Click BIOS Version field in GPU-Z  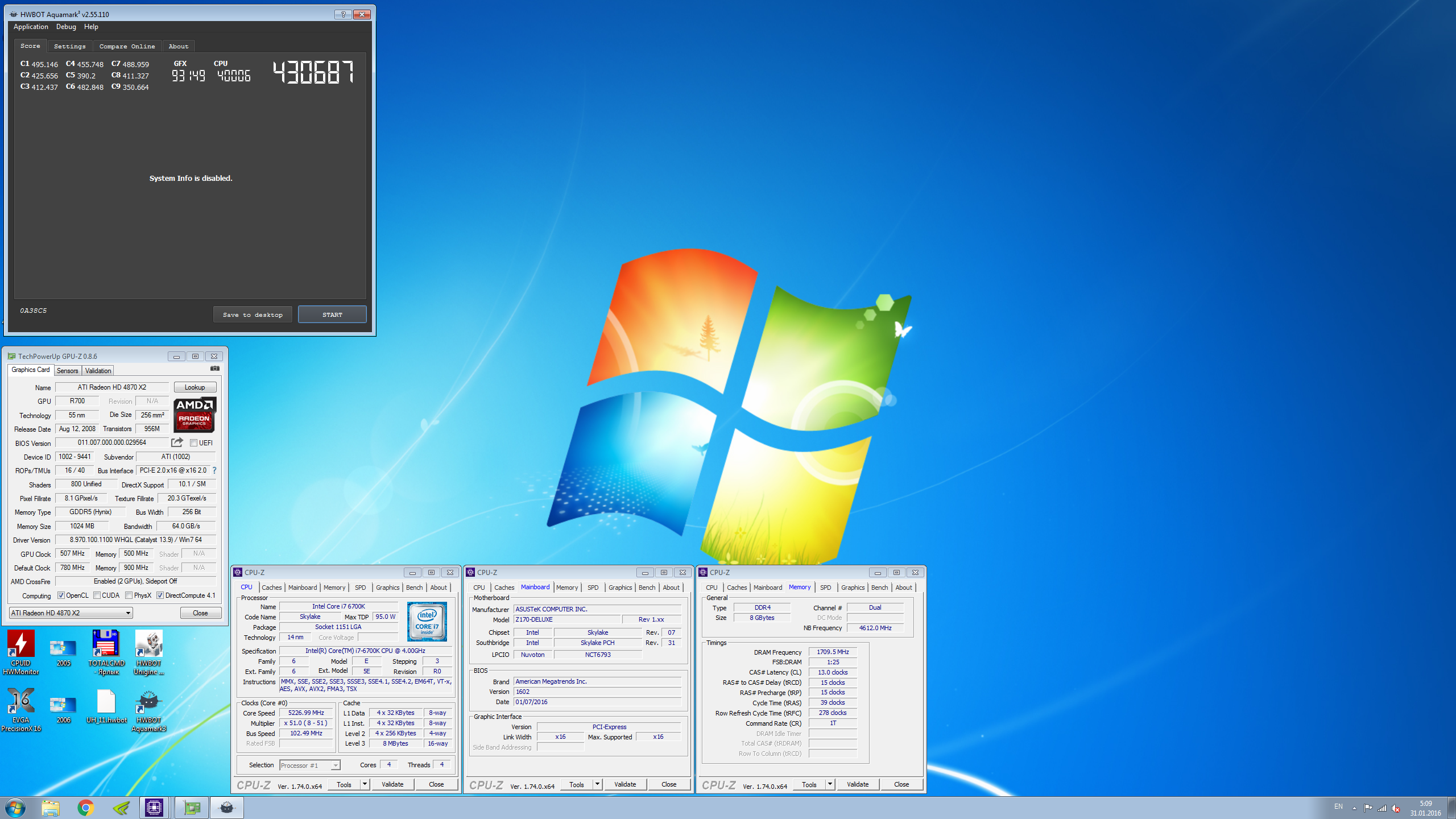[112, 442]
